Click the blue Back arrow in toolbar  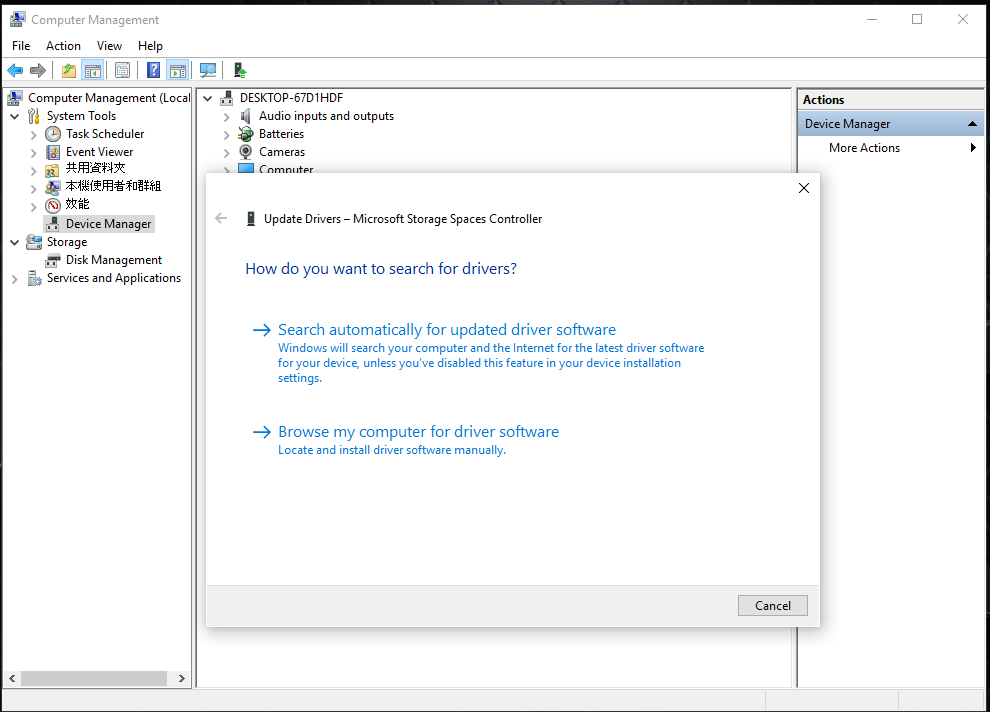(15, 70)
